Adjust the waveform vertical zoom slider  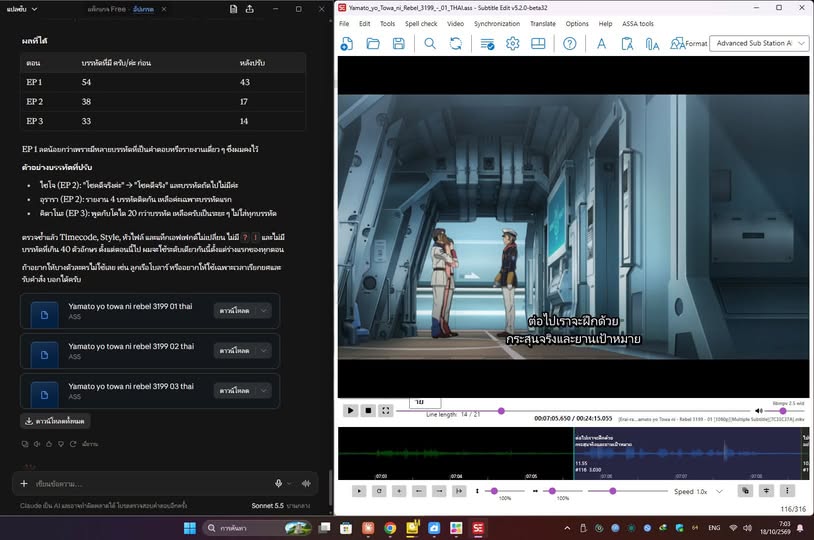[x=505, y=491]
